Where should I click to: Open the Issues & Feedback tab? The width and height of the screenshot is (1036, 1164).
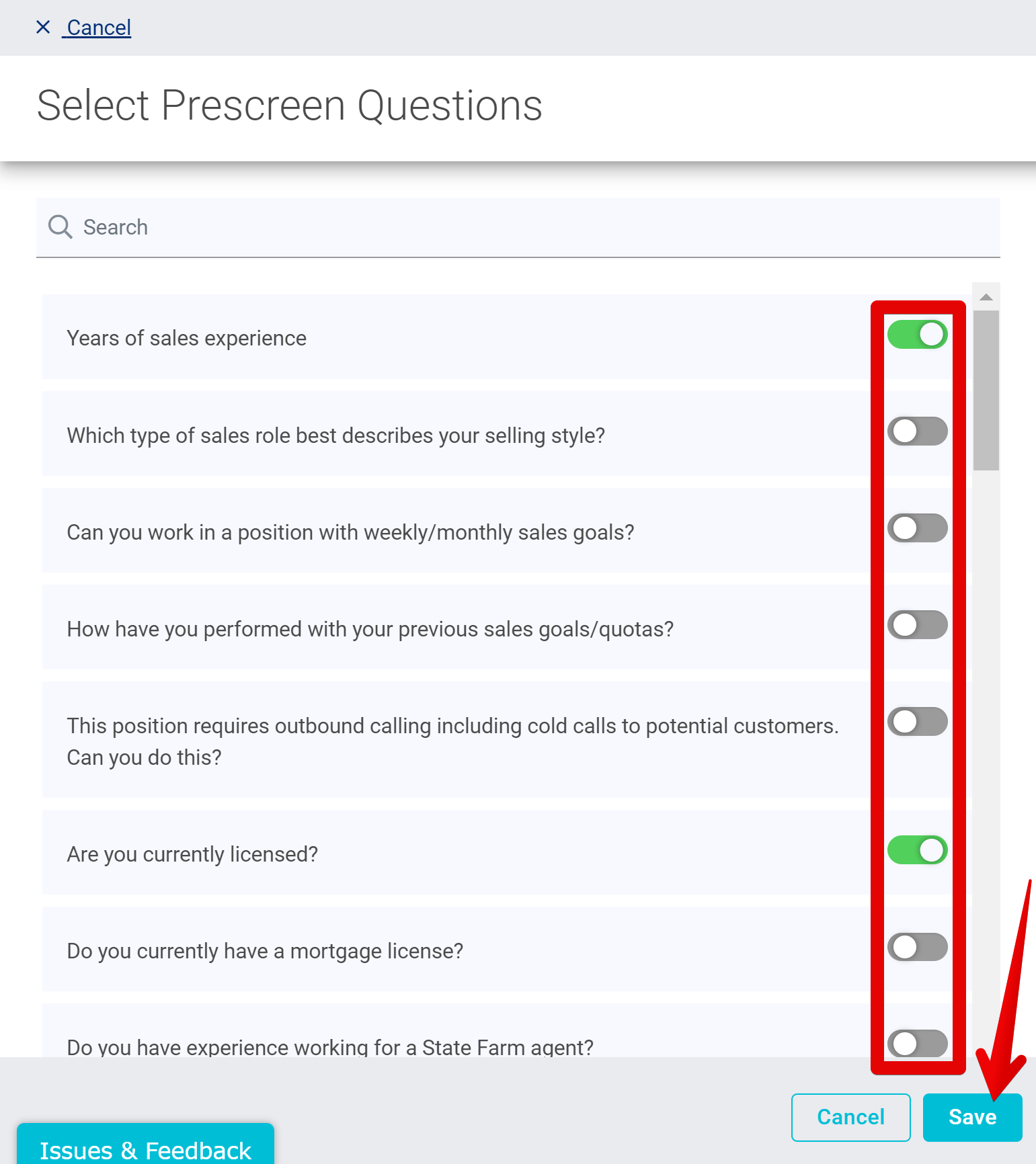tap(145, 1149)
